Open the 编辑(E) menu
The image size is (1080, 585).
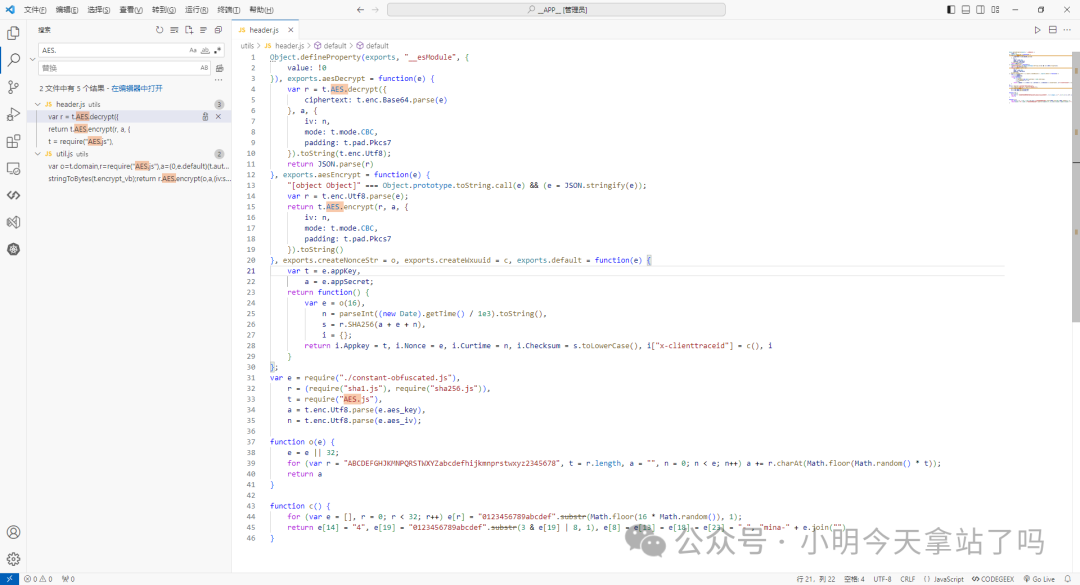pos(67,10)
